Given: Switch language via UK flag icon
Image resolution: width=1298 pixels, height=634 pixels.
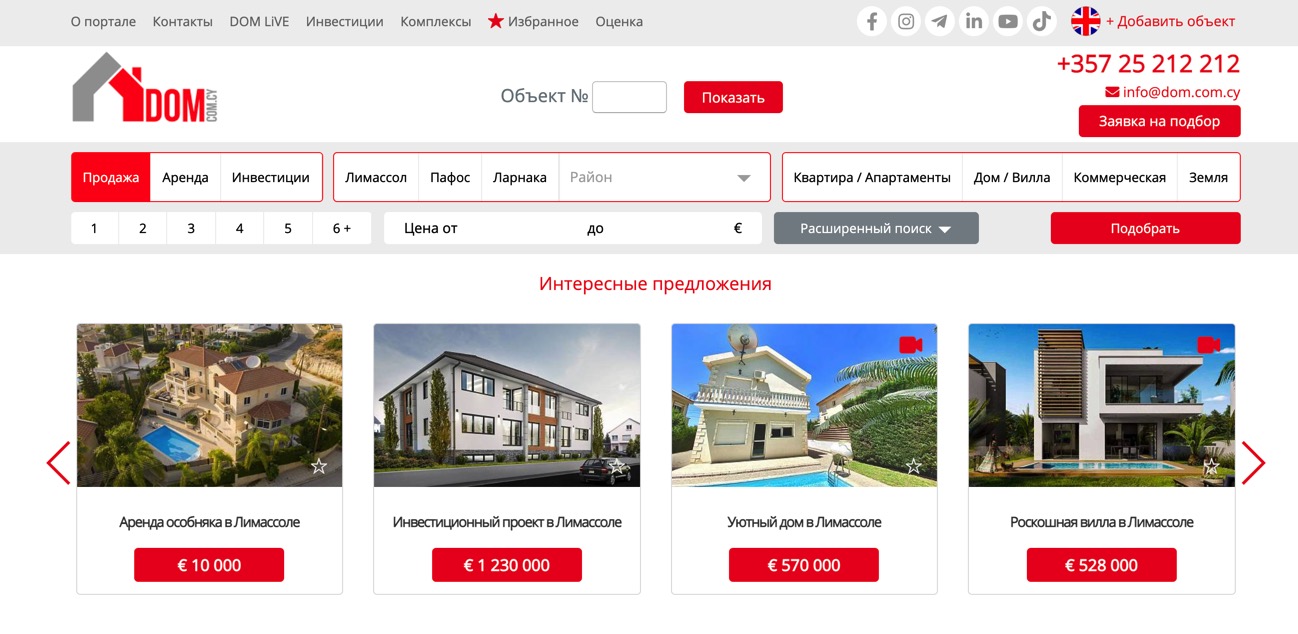Looking at the screenshot, I should 1085,21.
